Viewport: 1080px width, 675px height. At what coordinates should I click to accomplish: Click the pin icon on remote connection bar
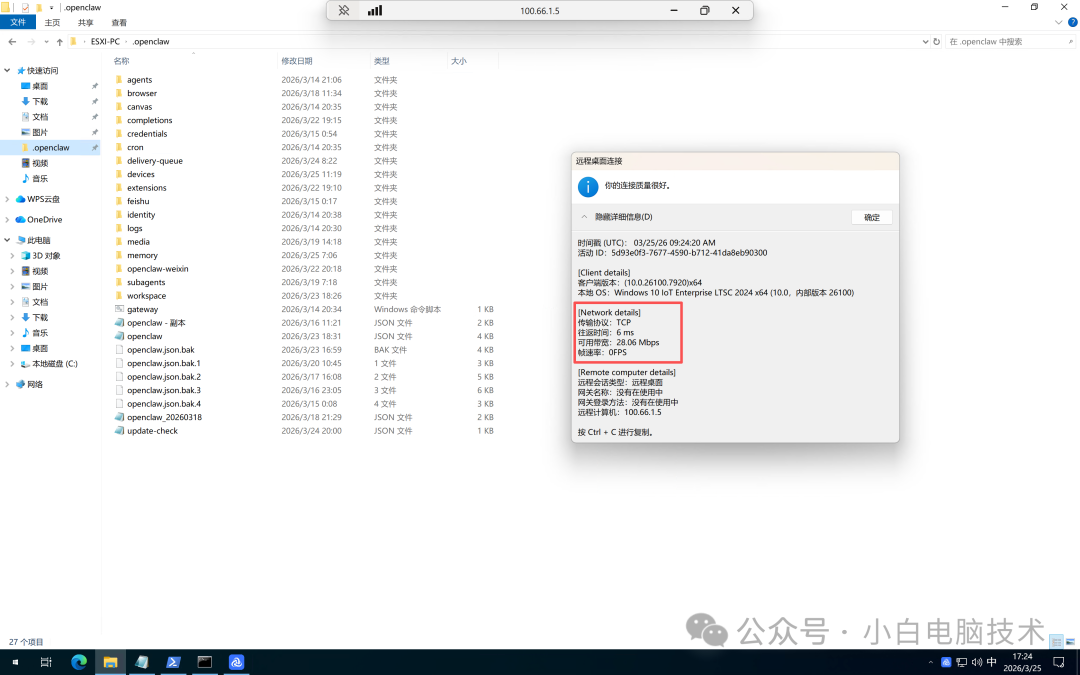[344, 10]
